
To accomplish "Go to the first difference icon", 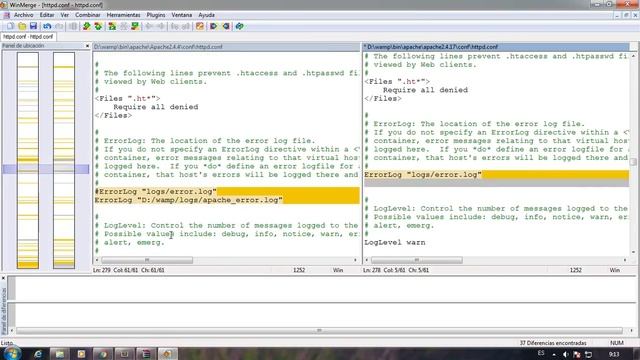I will point(112,26).
